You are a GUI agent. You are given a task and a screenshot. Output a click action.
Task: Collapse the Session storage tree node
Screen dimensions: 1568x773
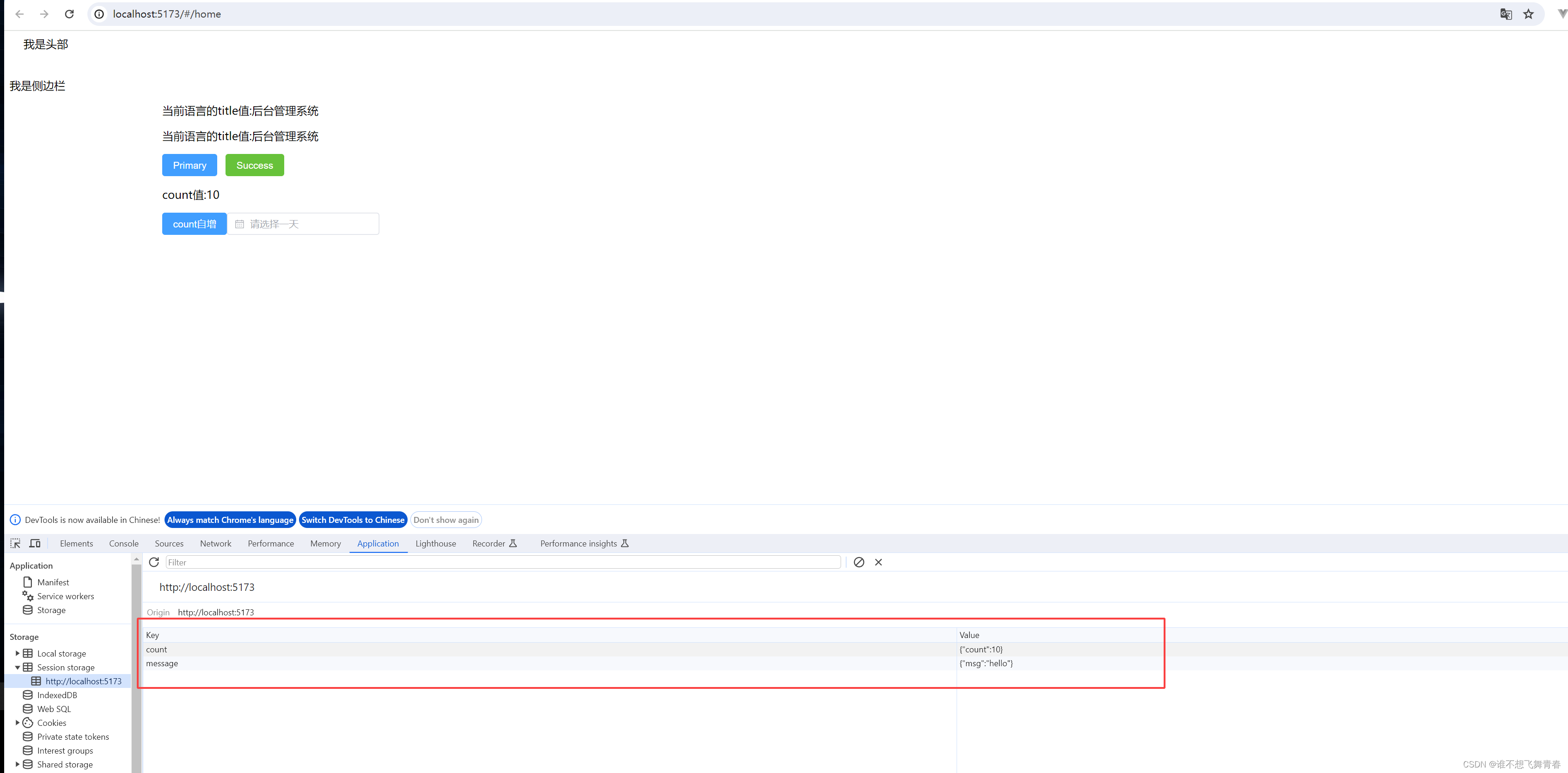click(x=17, y=667)
